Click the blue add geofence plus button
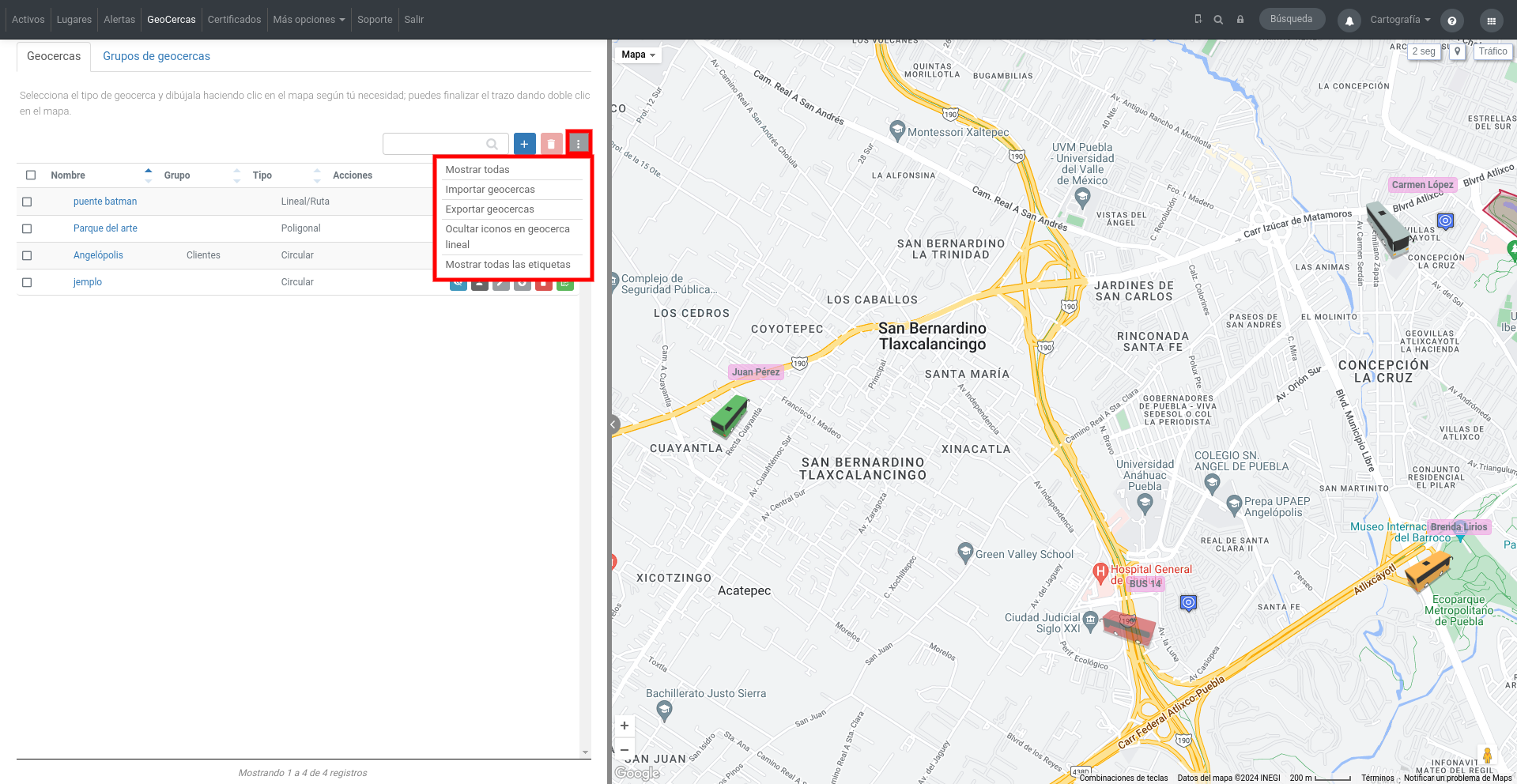 524,144
